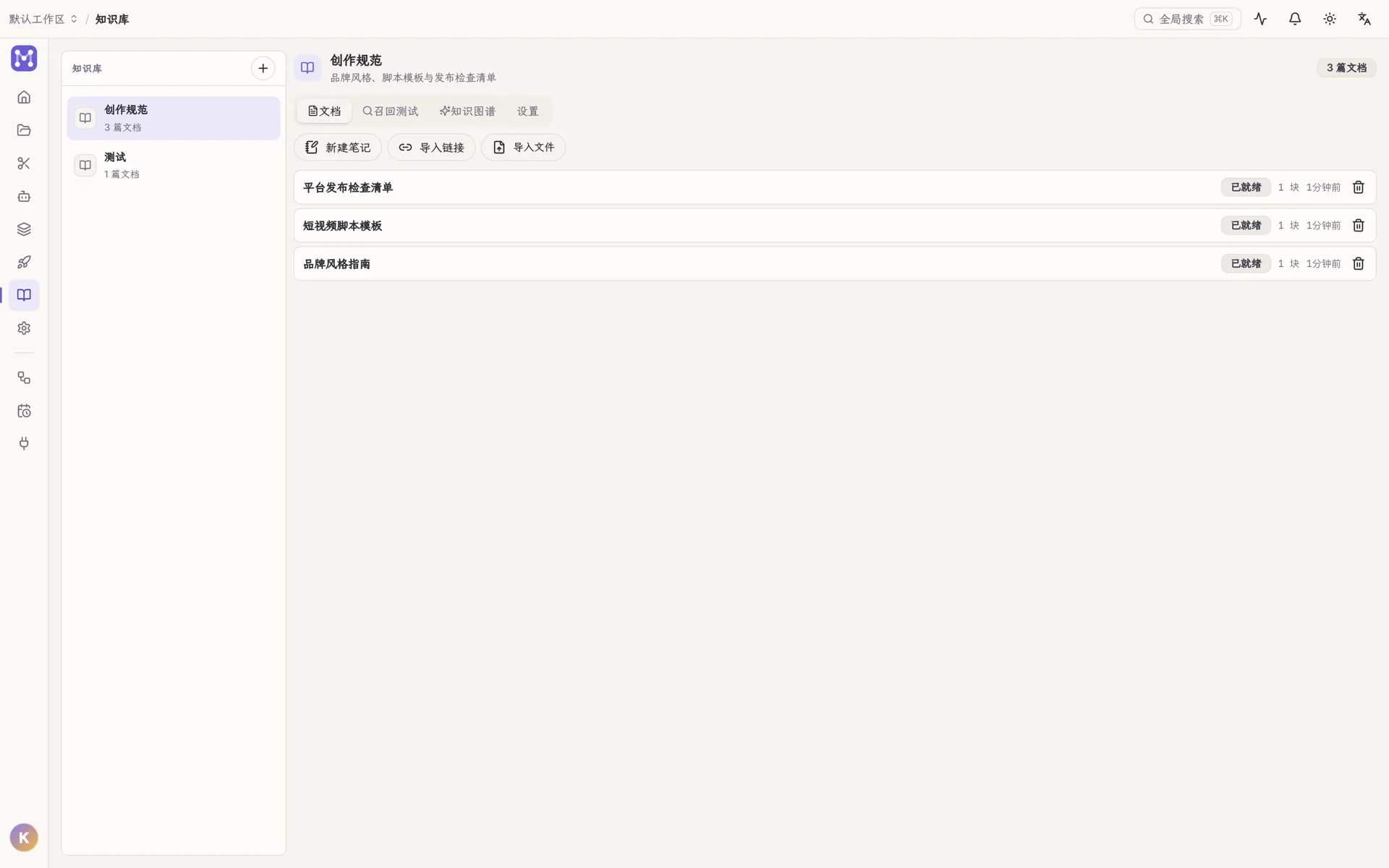Click the 新建笔记 button
The width and height of the screenshot is (1389, 868).
pos(338,148)
